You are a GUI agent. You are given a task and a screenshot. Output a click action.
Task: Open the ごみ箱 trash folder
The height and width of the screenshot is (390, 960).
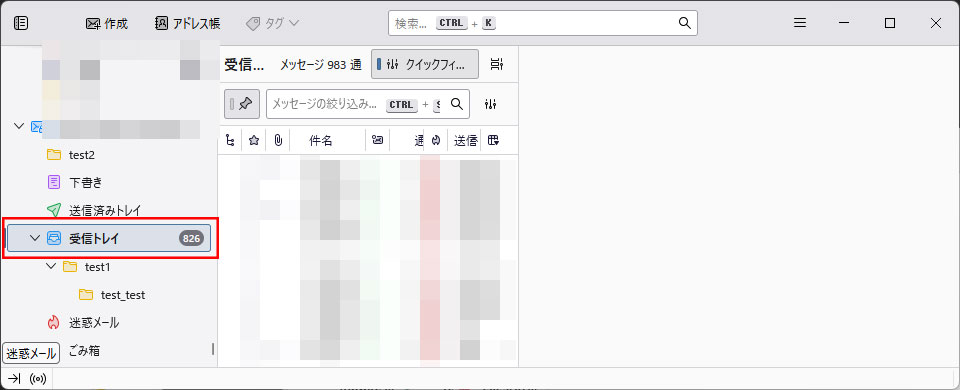point(85,351)
